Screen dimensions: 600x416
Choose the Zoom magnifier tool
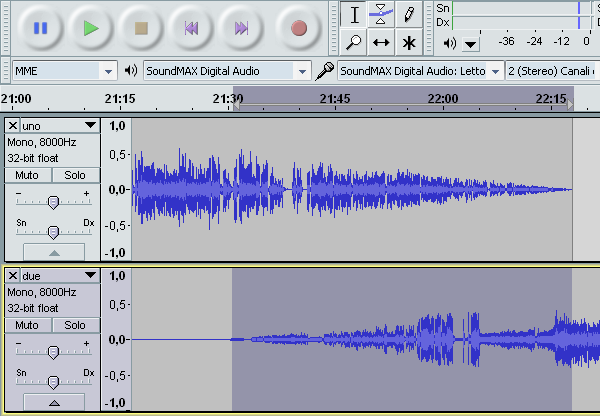point(354,42)
